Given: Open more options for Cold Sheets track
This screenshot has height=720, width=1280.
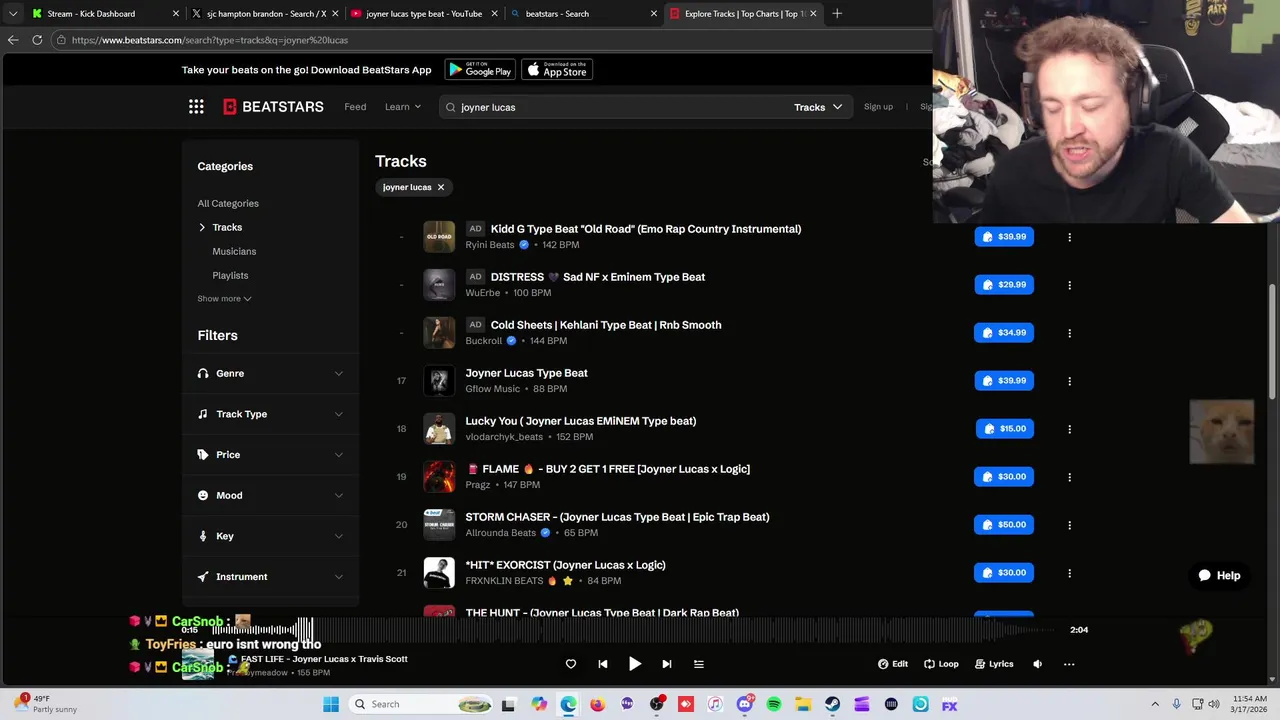Looking at the screenshot, I should tap(1069, 333).
